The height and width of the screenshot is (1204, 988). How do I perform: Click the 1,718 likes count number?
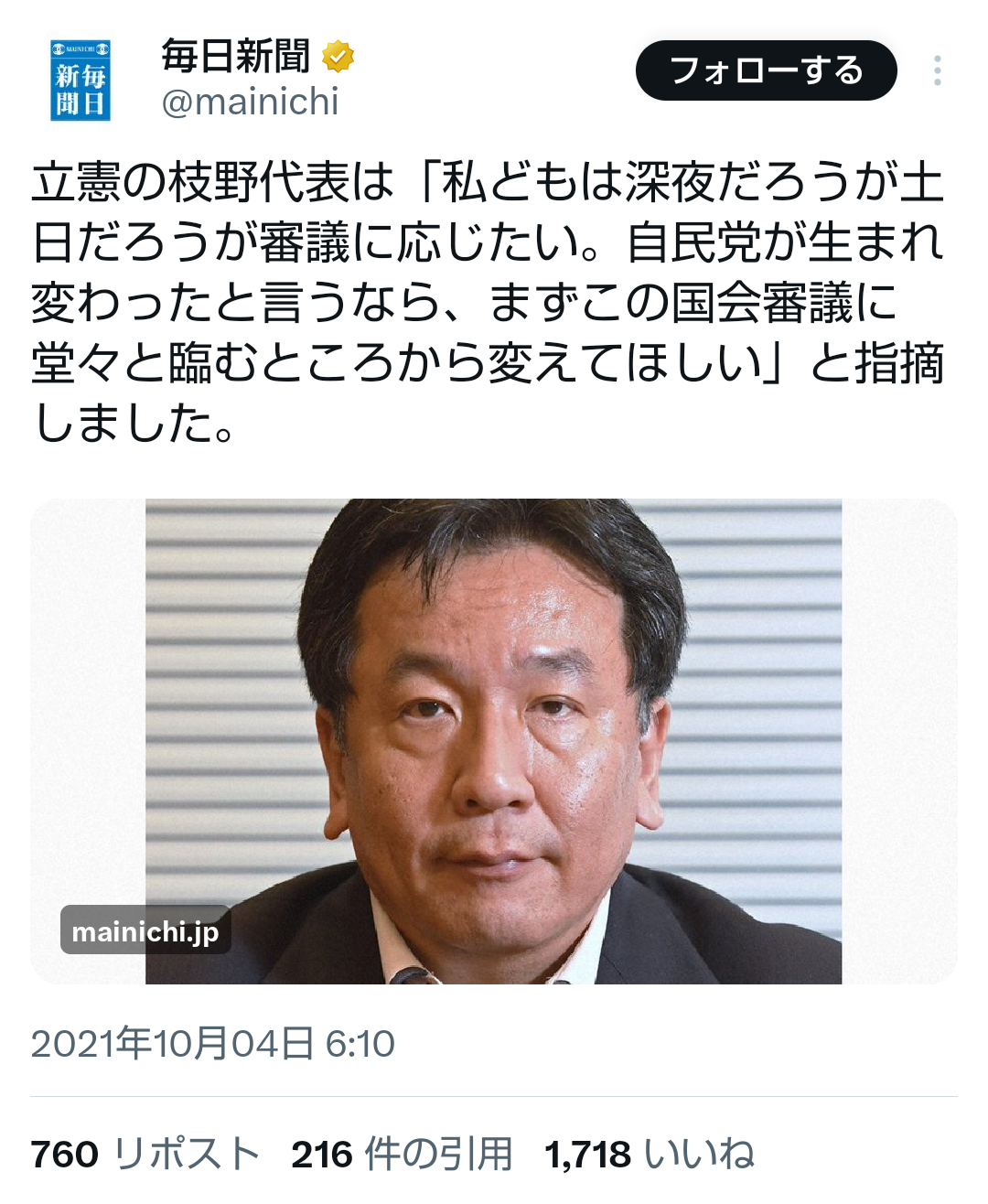point(587,1155)
